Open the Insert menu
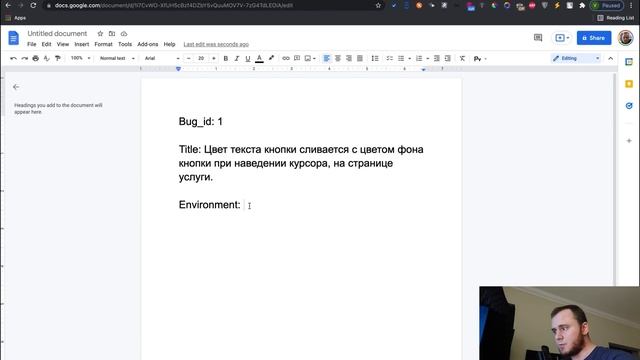This screenshot has width=640, height=360. 82,44
